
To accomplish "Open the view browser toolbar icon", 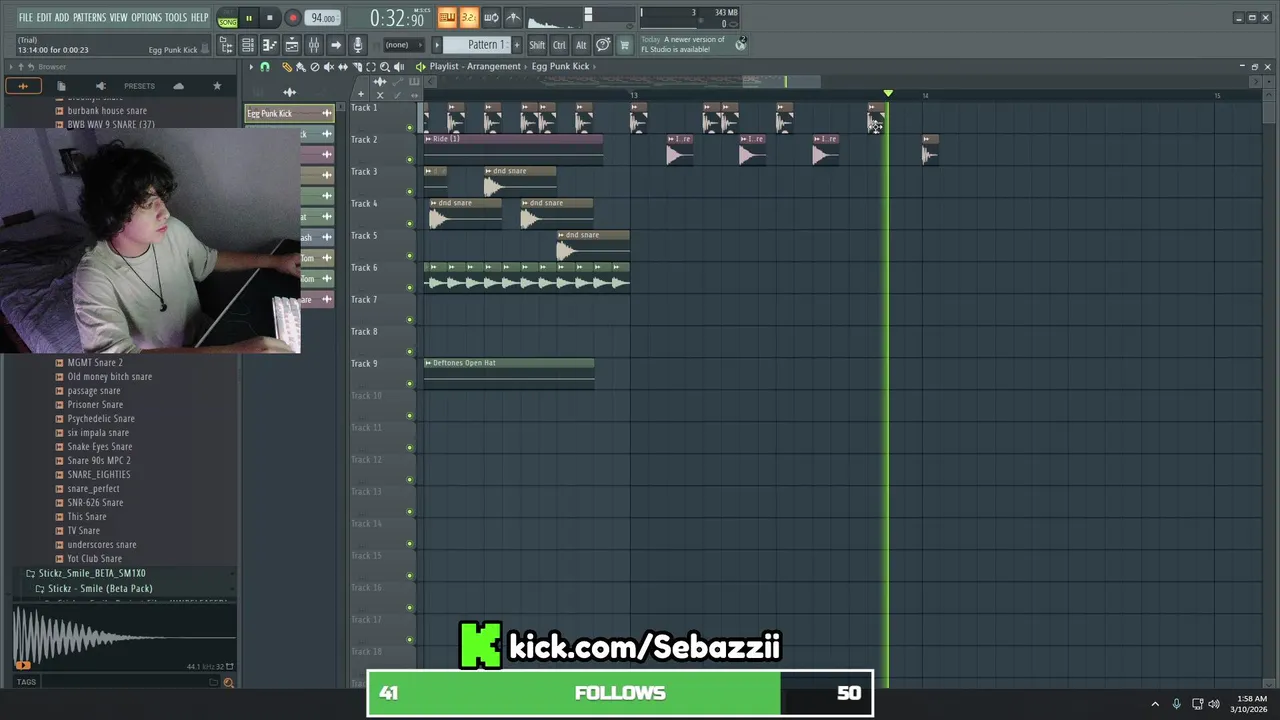I will (x=226, y=45).
